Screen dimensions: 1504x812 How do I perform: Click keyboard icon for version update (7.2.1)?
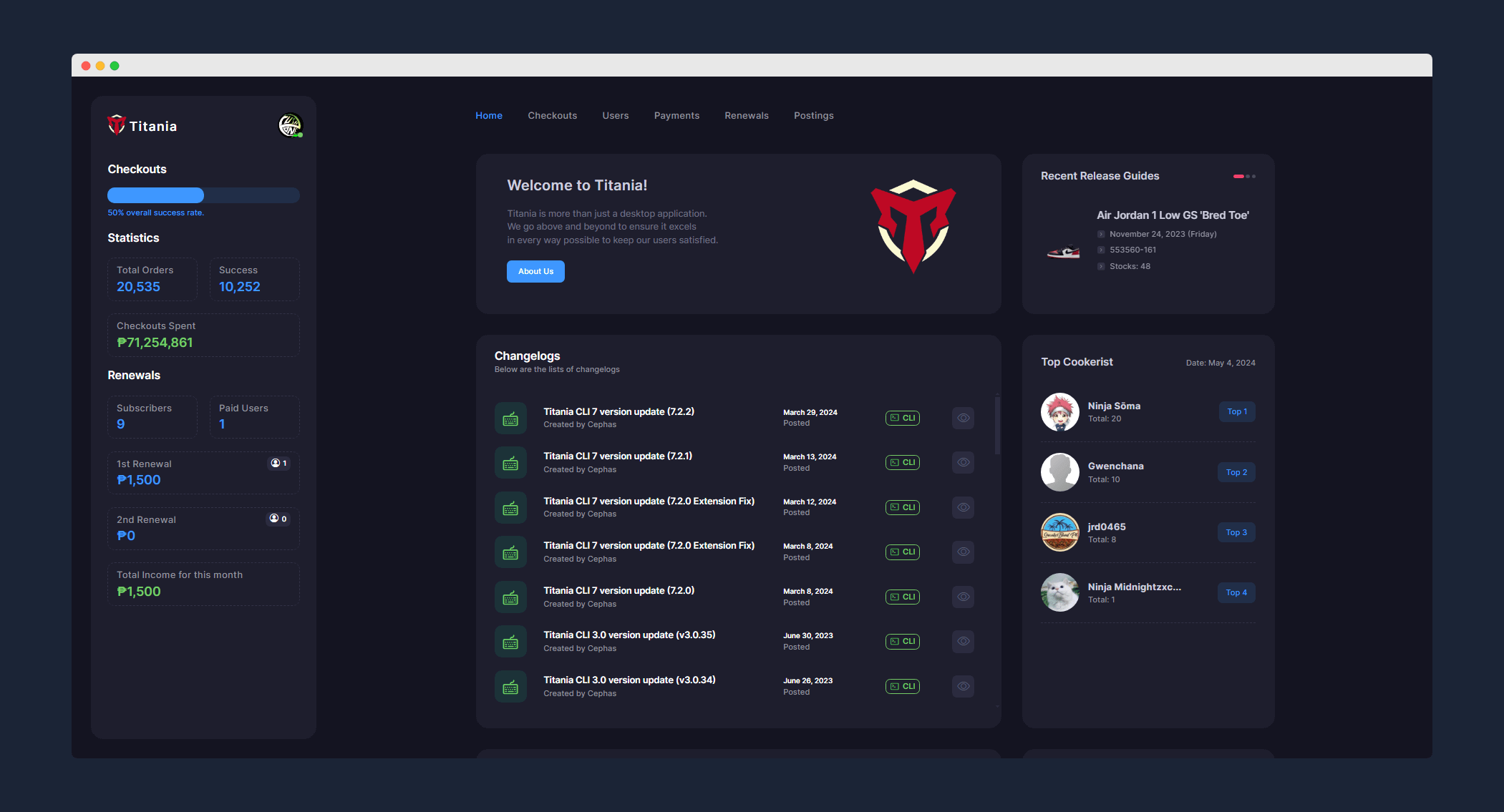pos(510,463)
